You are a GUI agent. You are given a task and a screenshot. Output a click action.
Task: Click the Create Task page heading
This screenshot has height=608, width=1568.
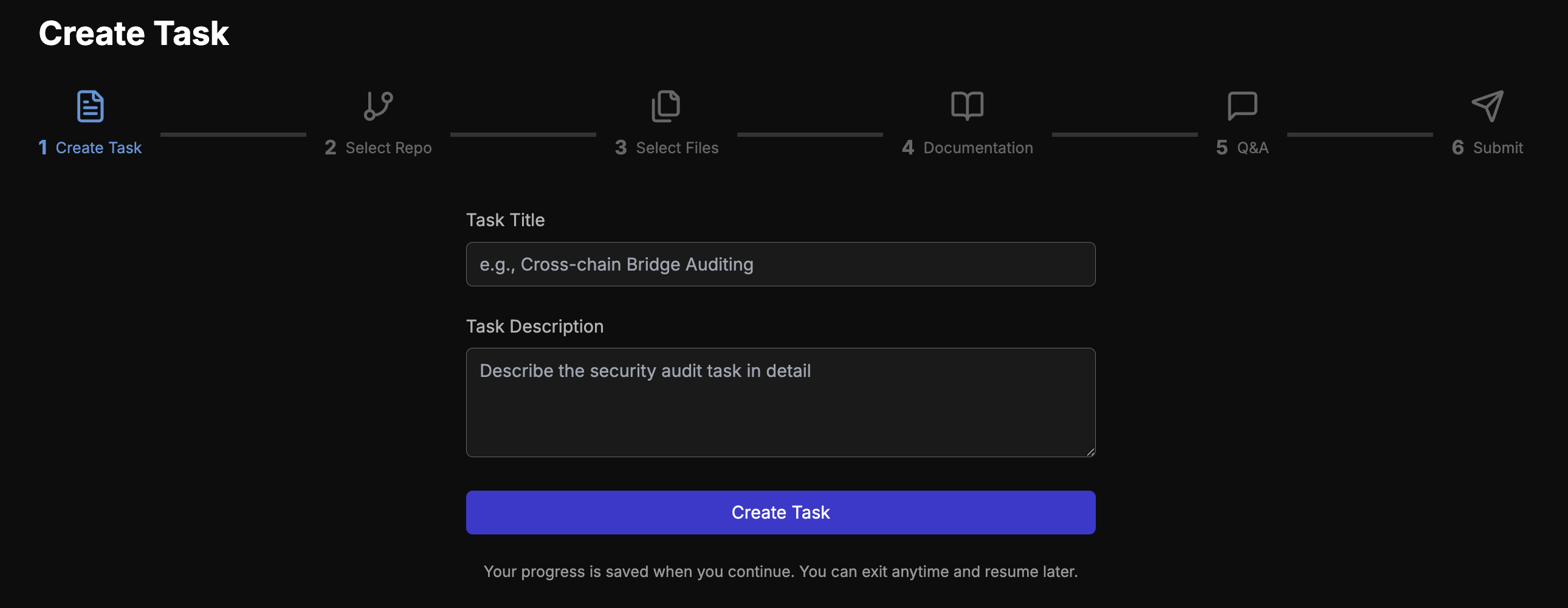coord(134,33)
